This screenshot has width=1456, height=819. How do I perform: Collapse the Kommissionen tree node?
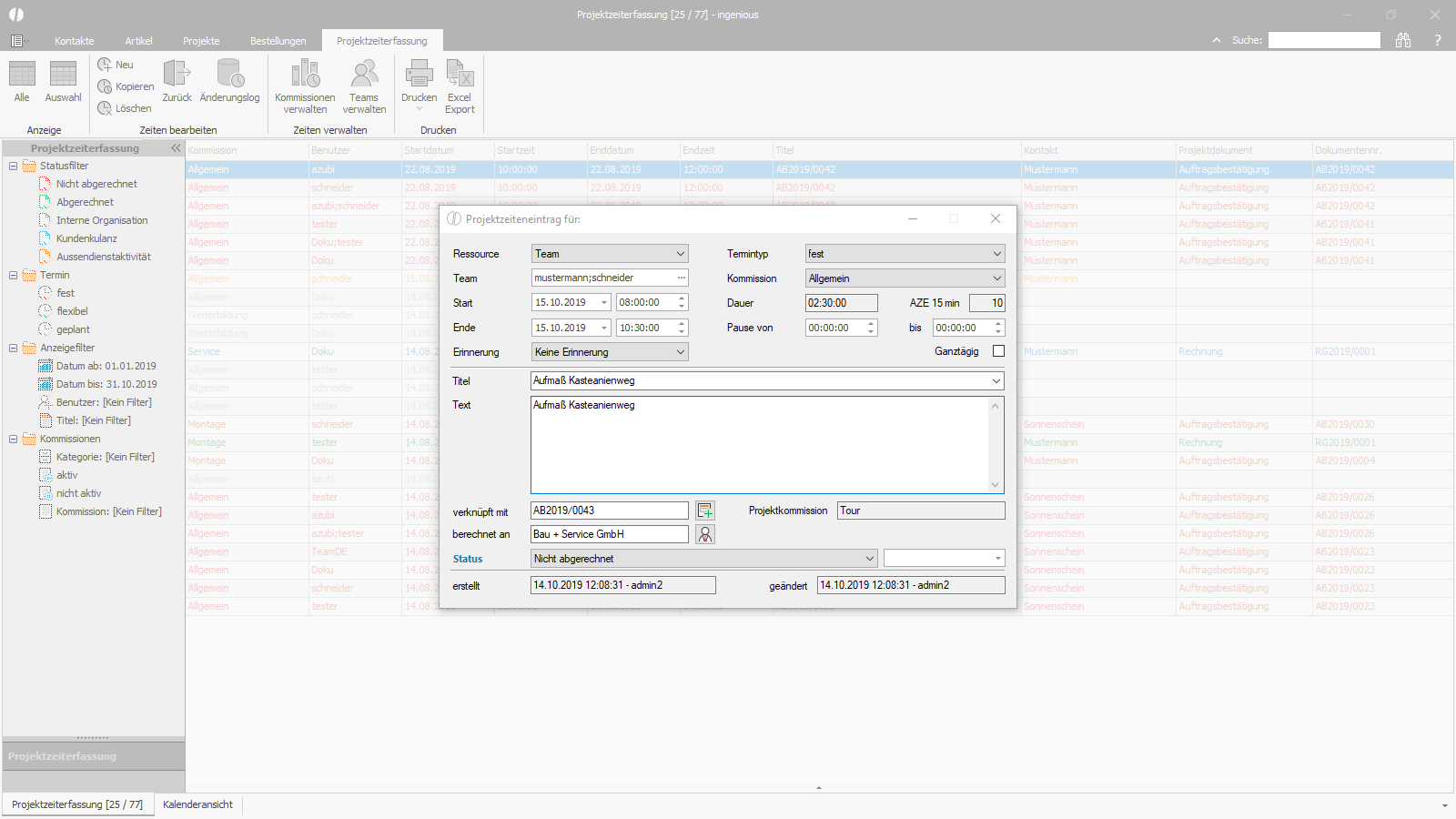tap(14, 439)
